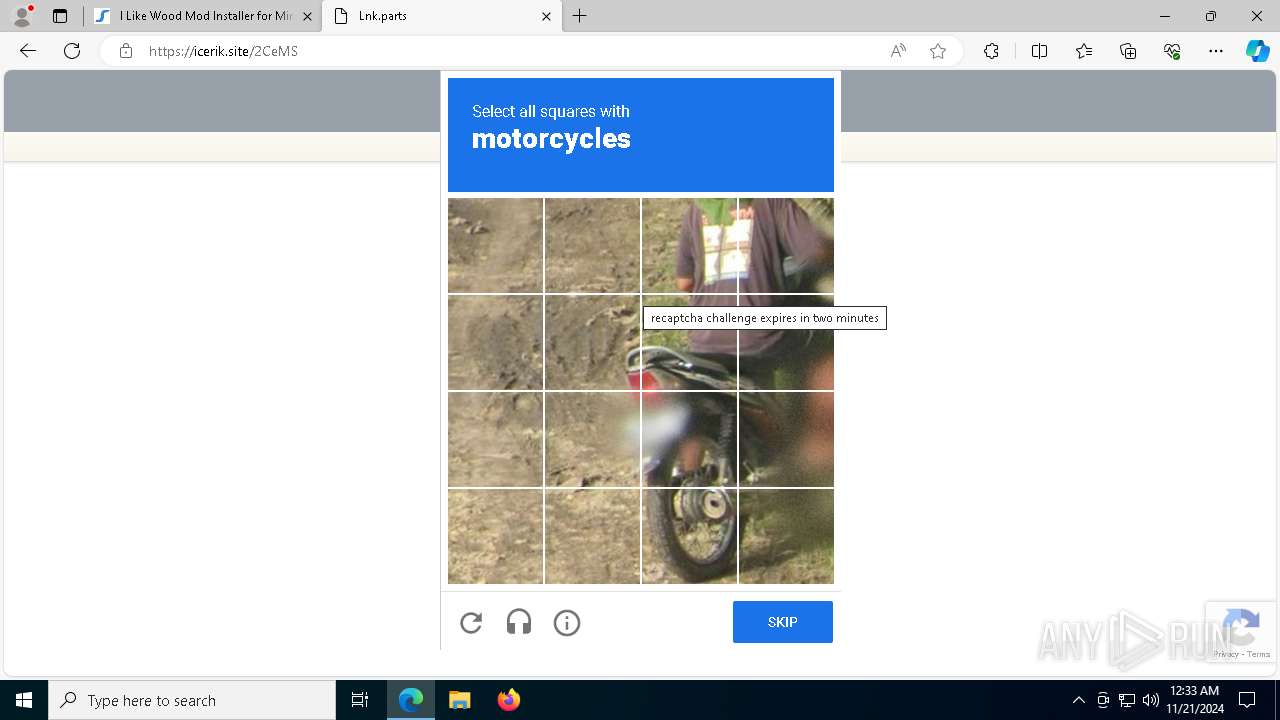Open File Explorer from taskbar
Viewport: 1280px width, 720px height.
point(459,700)
